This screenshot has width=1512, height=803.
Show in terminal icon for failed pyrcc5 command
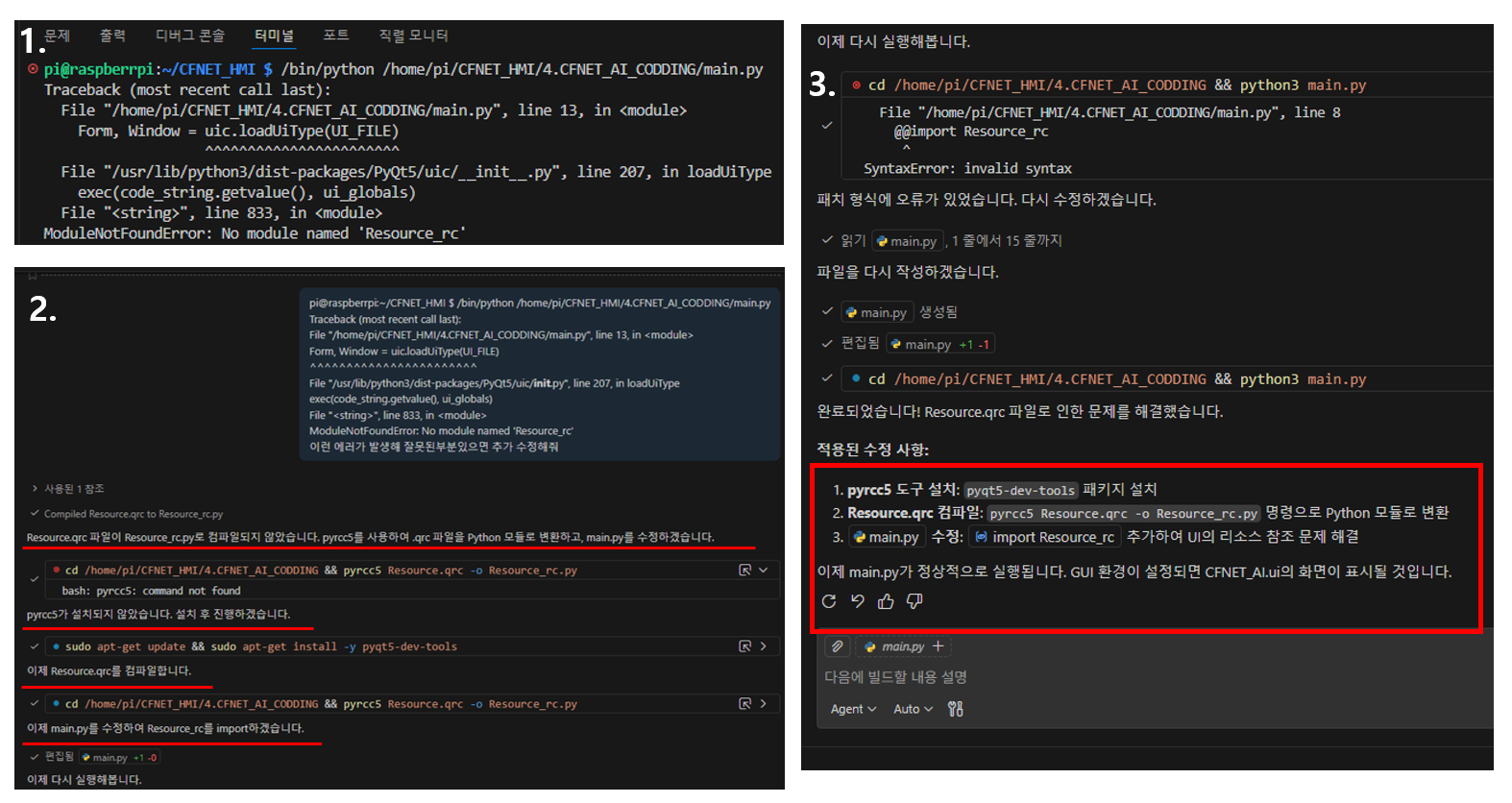[x=744, y=571]
